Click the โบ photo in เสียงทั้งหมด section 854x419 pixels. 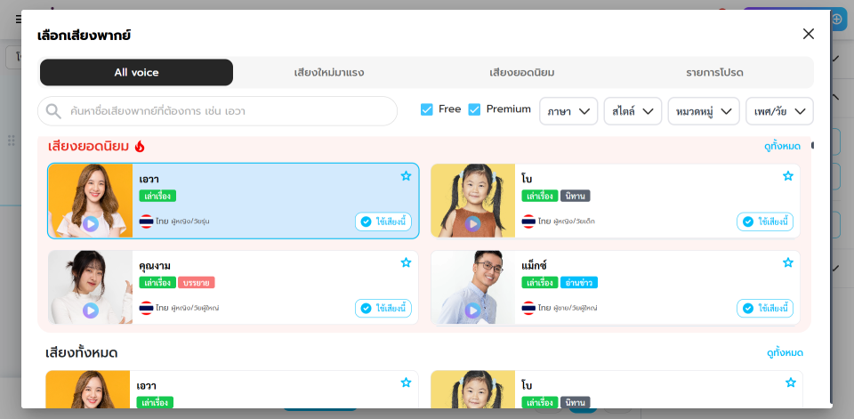click(473, 389)
